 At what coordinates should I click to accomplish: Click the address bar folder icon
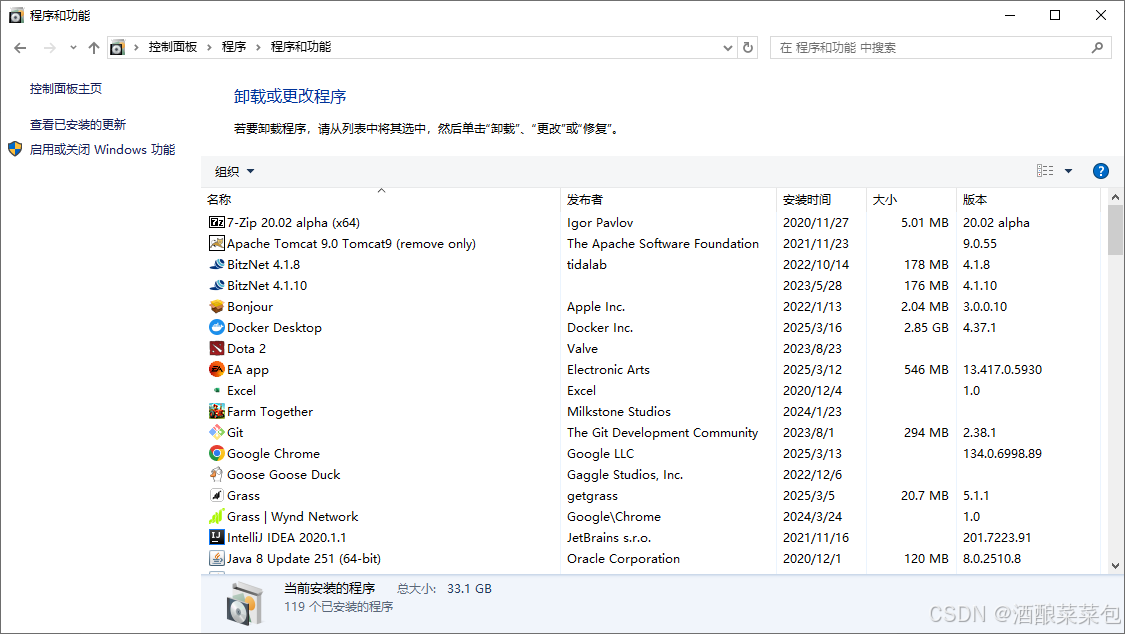(x=117, y=48)
